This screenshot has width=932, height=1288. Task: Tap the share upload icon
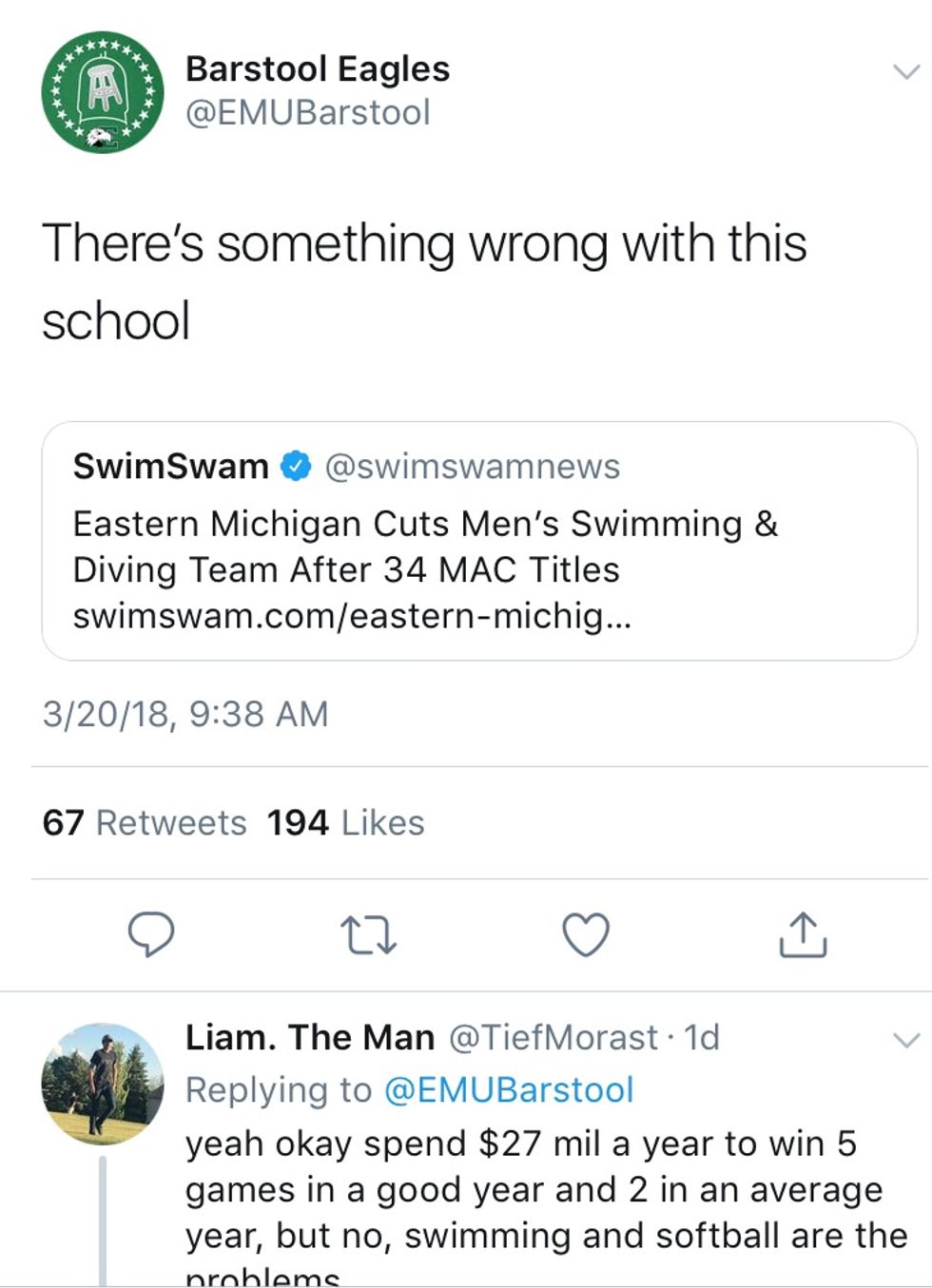tap(803, 933)
